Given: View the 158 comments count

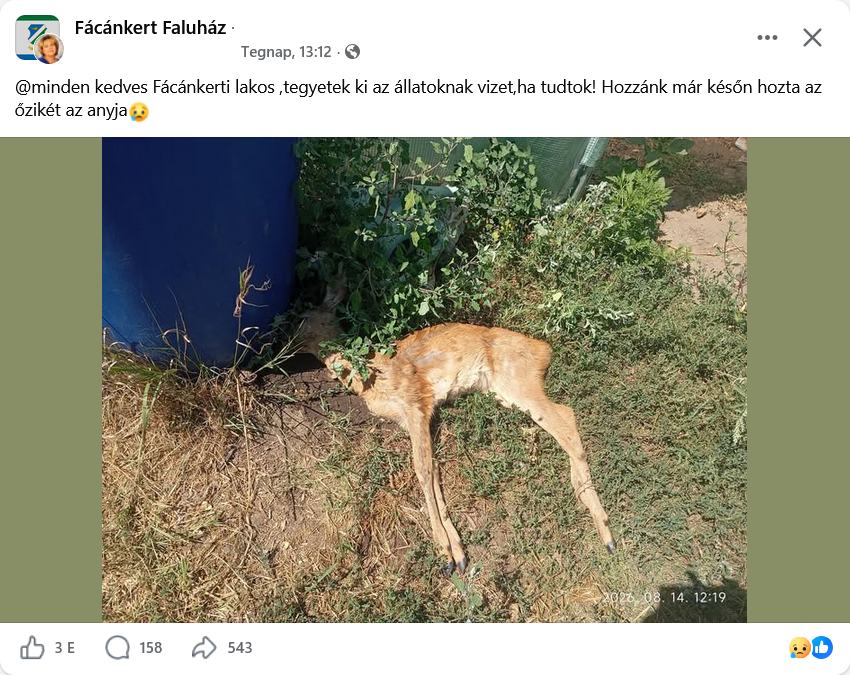Looking at the screenshot, I should tap(151, 647).
